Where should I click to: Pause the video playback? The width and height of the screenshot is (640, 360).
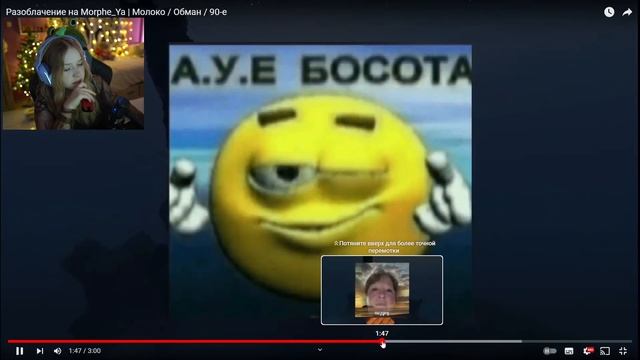tap(19, 351)
